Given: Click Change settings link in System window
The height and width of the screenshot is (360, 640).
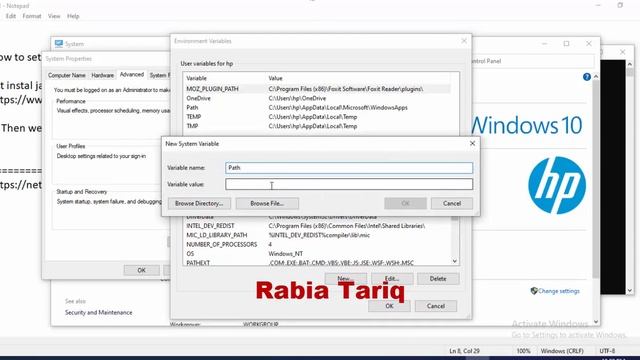Looking at the screenshot, I should tap(559, 291).
